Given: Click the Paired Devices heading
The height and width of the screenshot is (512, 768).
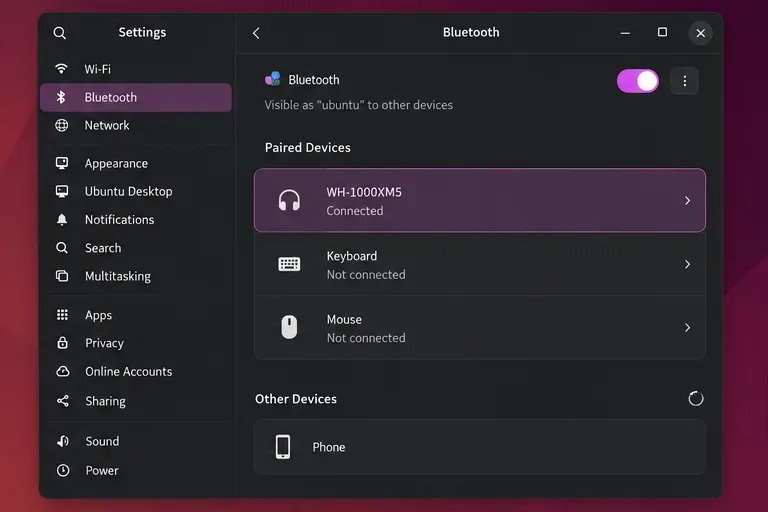Looking at the screenshot, I should [308, 147].
